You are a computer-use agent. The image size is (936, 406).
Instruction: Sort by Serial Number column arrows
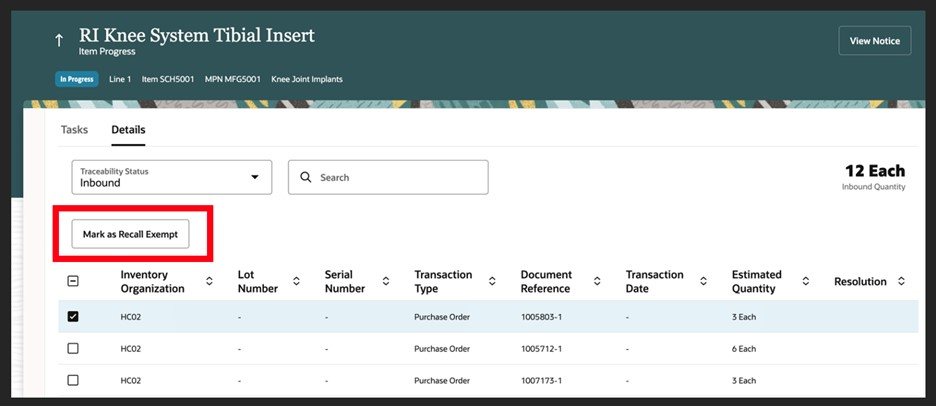(386, 281)
